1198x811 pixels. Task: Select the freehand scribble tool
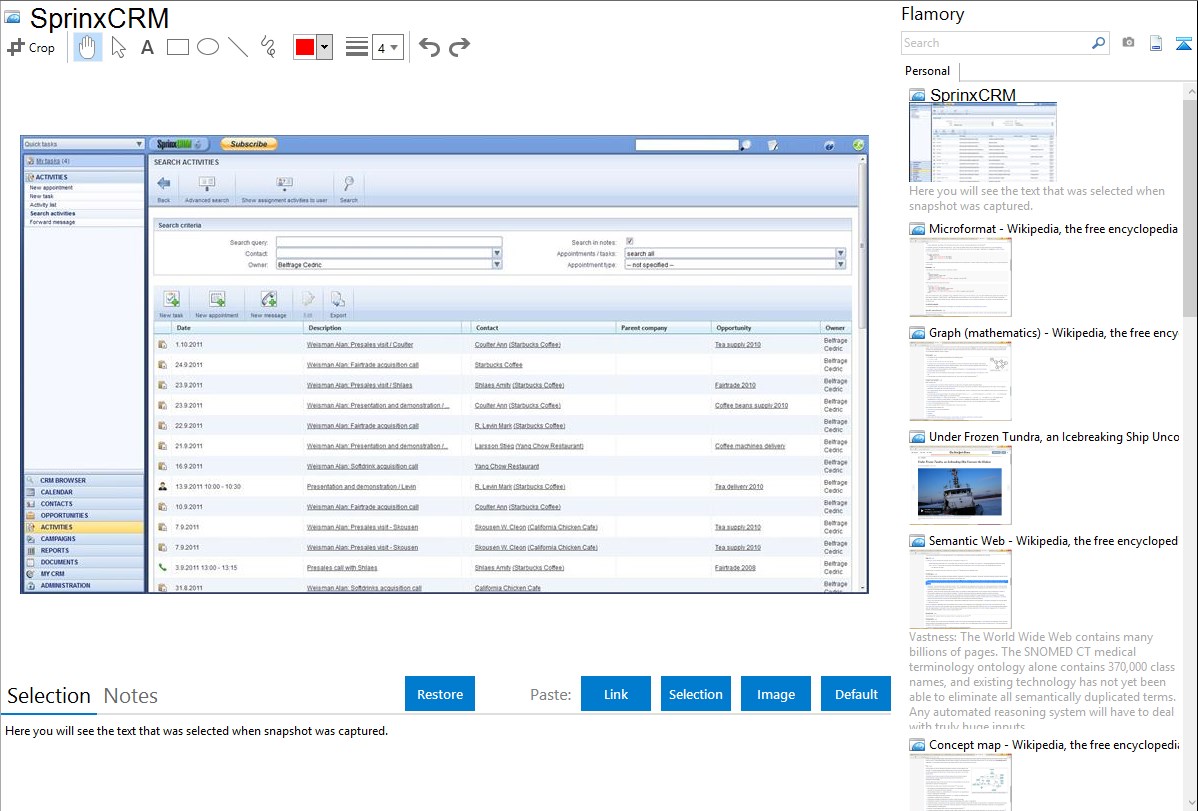[x=267, y=47]
